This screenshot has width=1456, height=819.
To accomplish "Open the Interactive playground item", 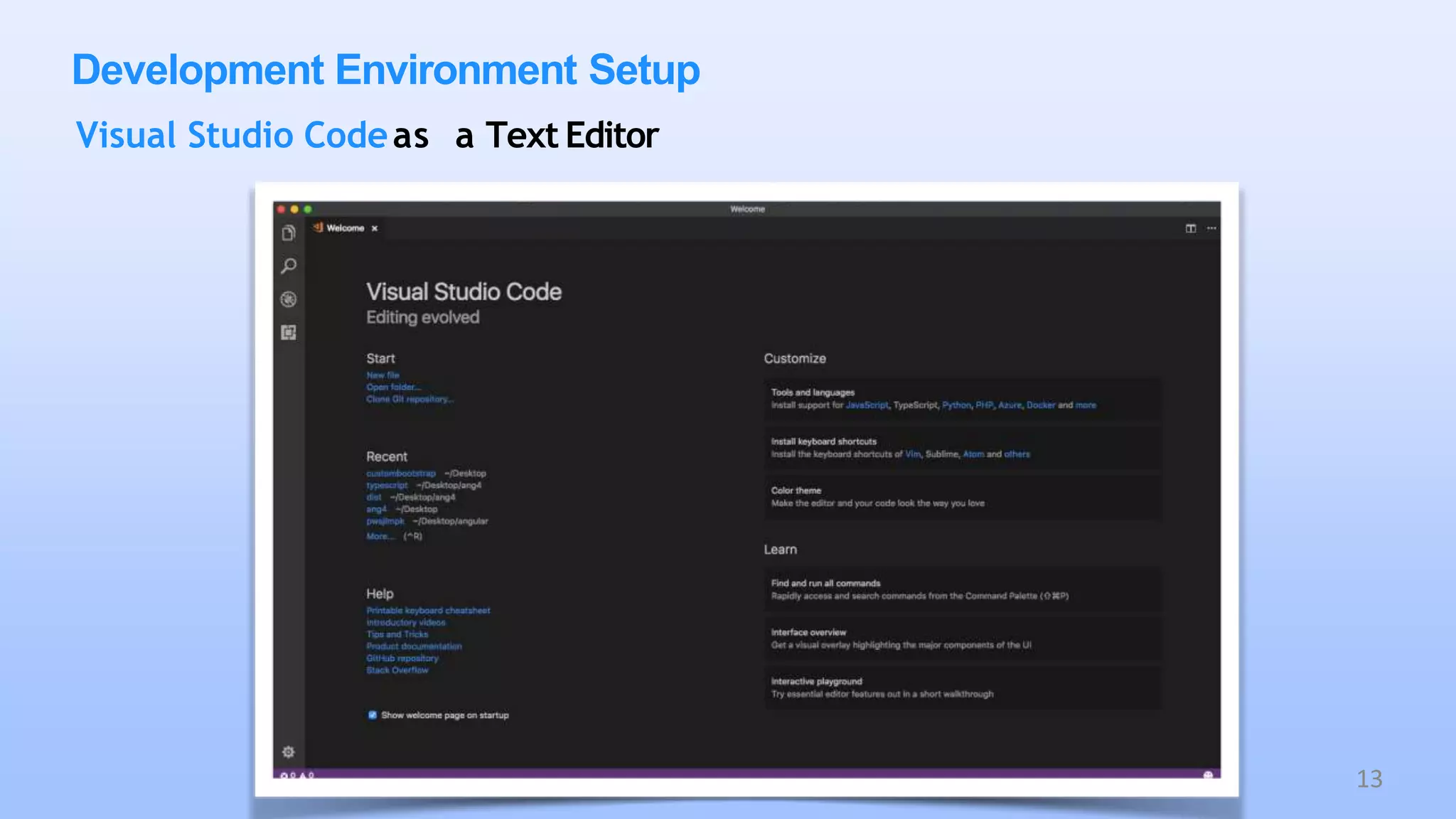I will point(963,687).
